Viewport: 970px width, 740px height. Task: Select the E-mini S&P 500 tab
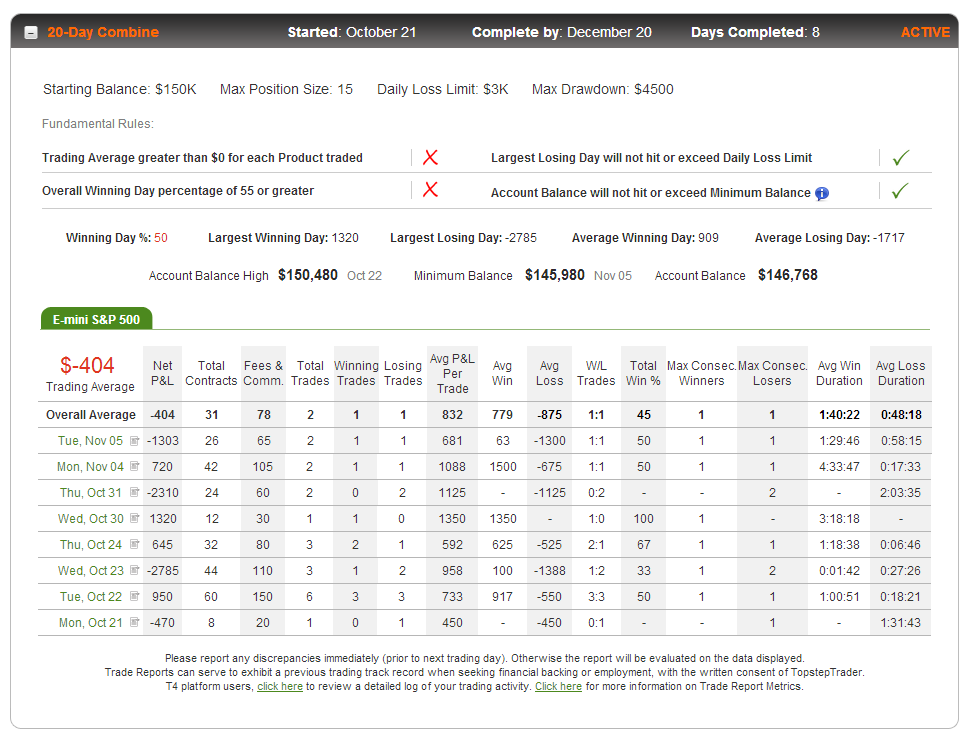(97, 319)
